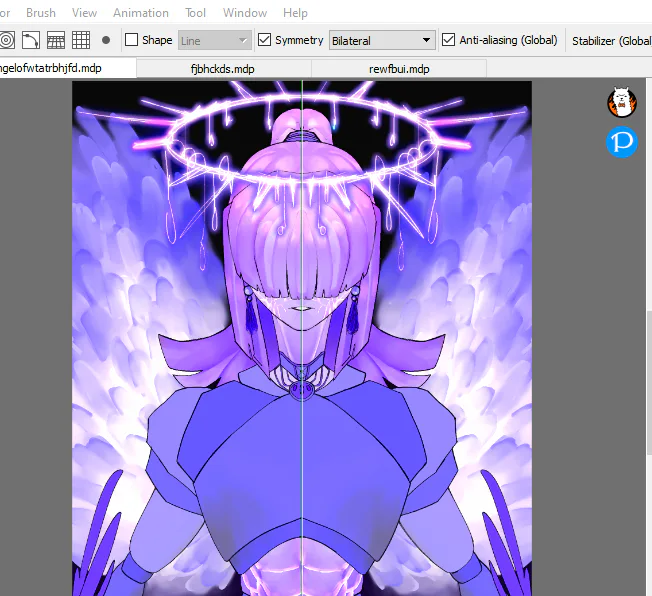Open the Line shape dropdown

click(x=215, y=40)
